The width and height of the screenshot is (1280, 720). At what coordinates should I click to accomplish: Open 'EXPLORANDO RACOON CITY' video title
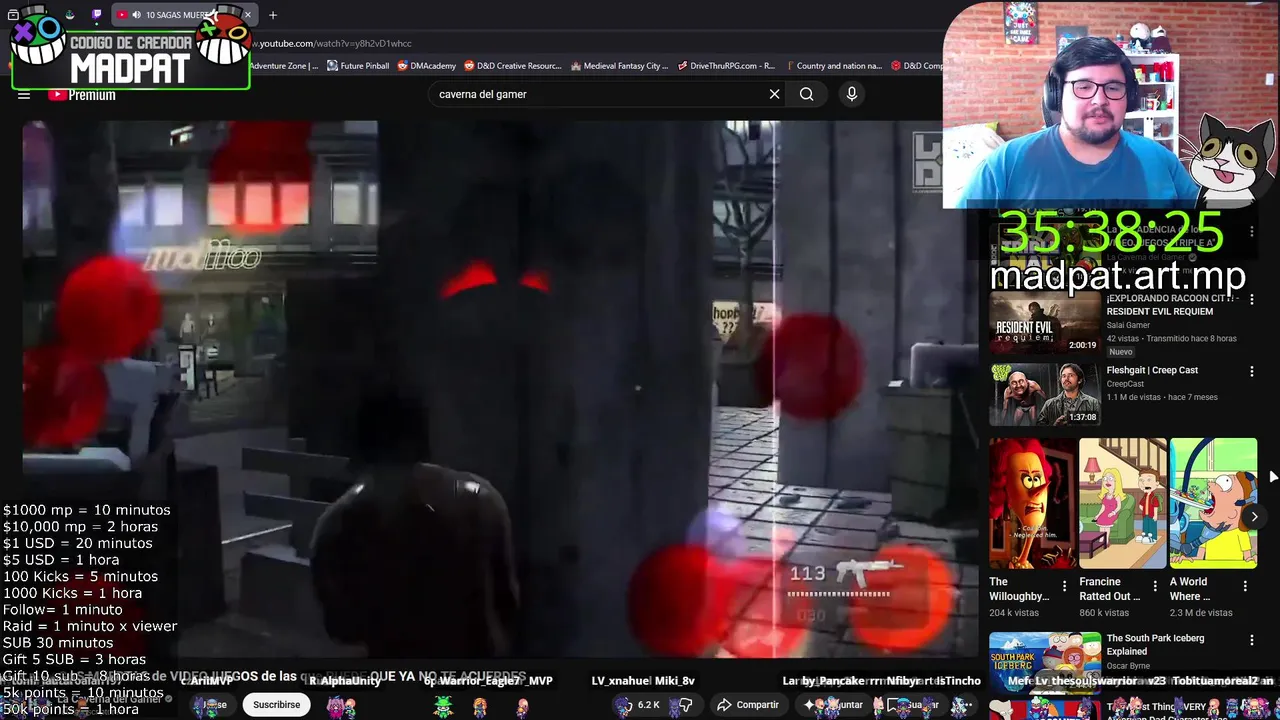click(1174, 304)
